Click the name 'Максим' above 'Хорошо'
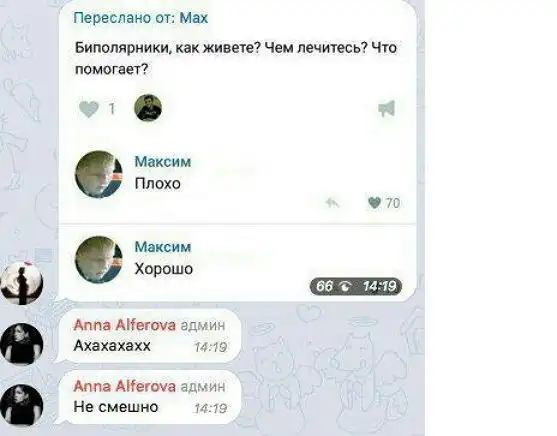 click(163, 247)
